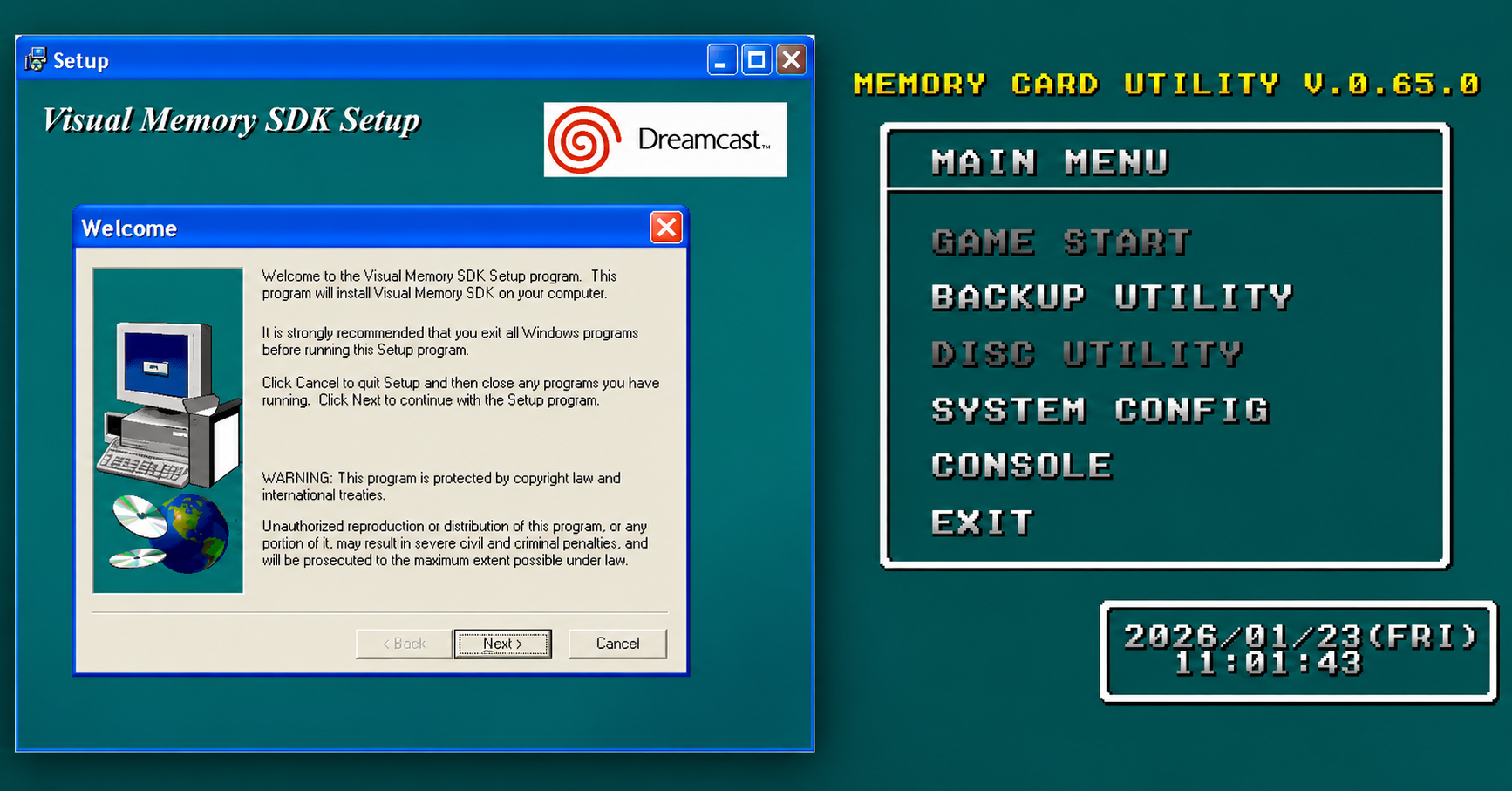Screen dimensions: 1512x791
Task: Click the MAIN MENU header text
Action: (x=1050, y=162)
